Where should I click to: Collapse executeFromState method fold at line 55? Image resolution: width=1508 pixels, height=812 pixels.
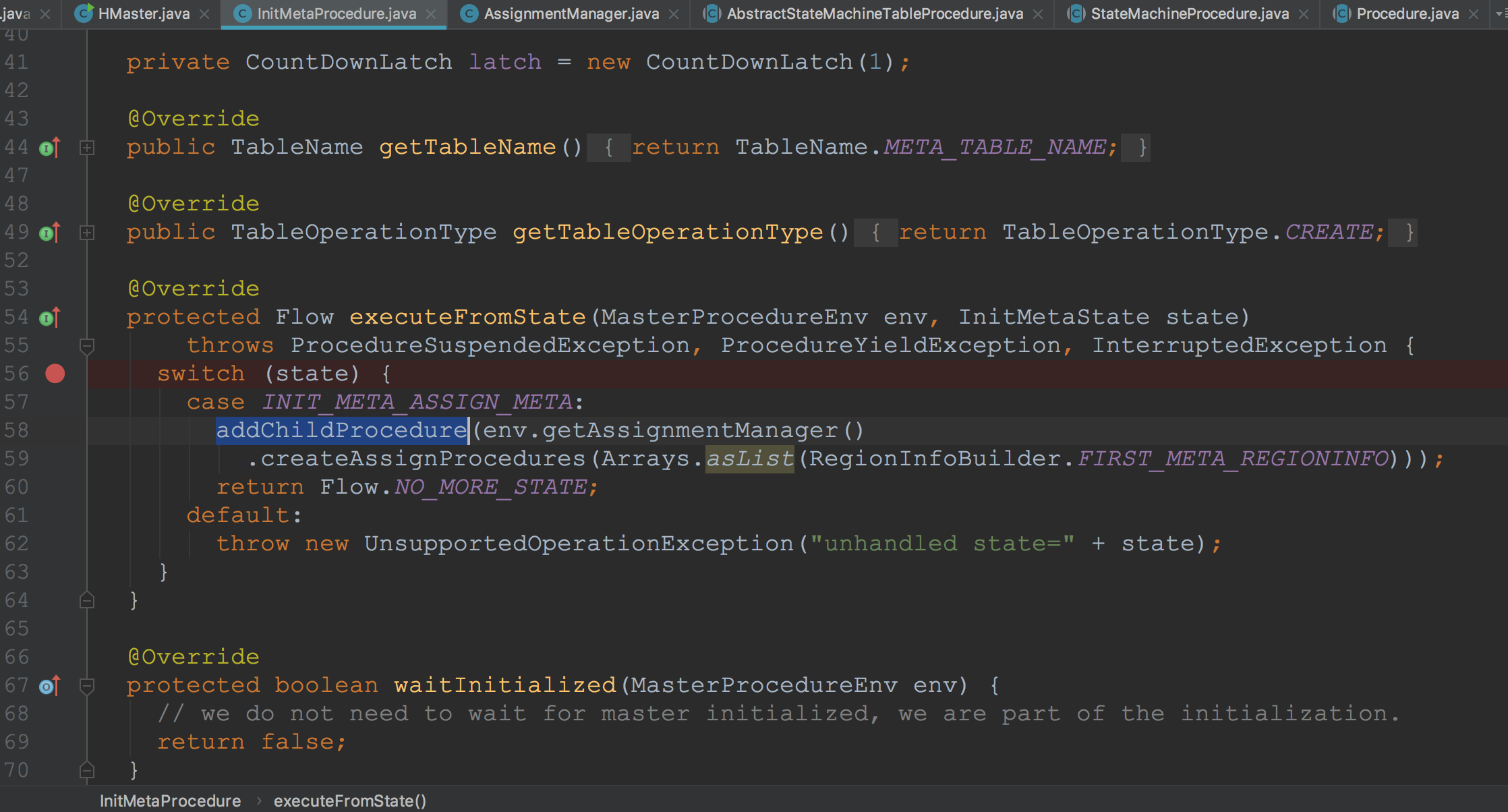tap(87, 346)
